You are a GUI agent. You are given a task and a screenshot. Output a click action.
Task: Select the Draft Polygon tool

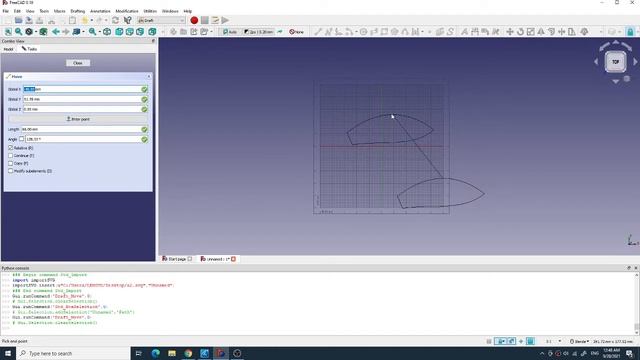point(395,32)
